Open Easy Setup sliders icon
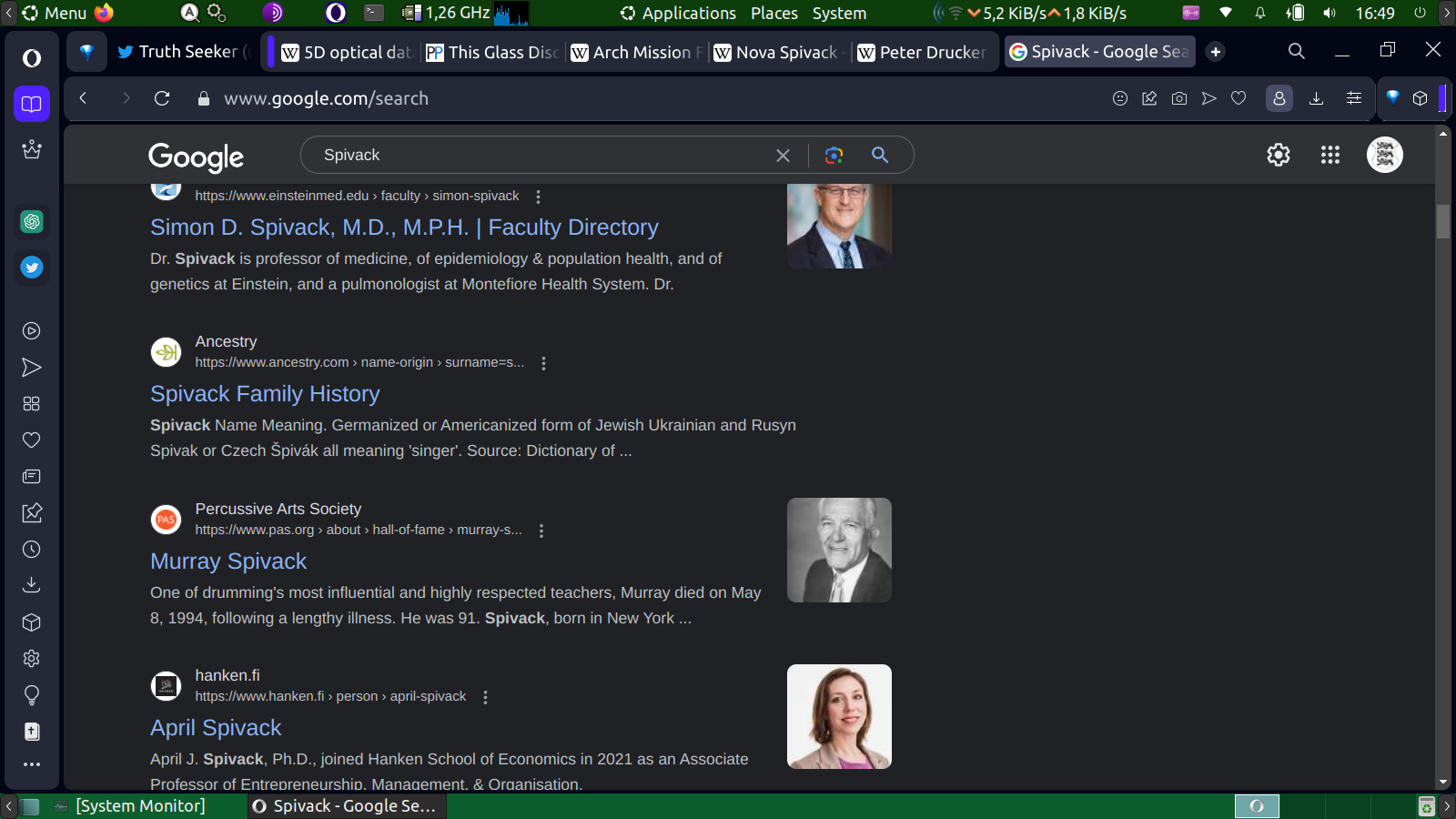Screen dimensions: 1456x819 click(1354, 98)
